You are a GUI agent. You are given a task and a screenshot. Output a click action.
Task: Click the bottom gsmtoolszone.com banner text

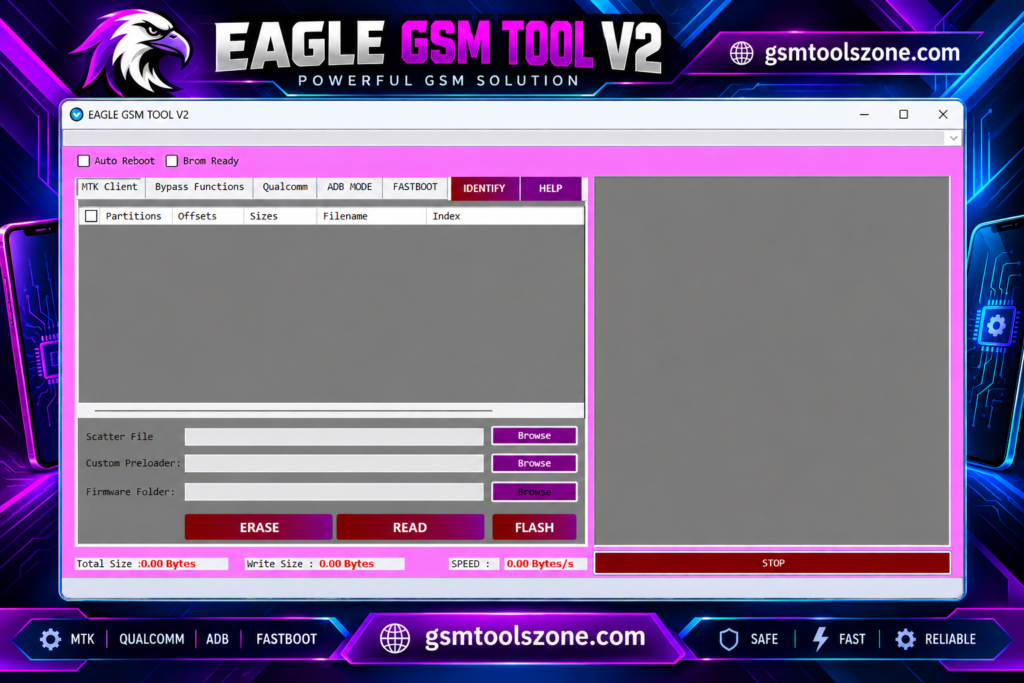[535, 637]
